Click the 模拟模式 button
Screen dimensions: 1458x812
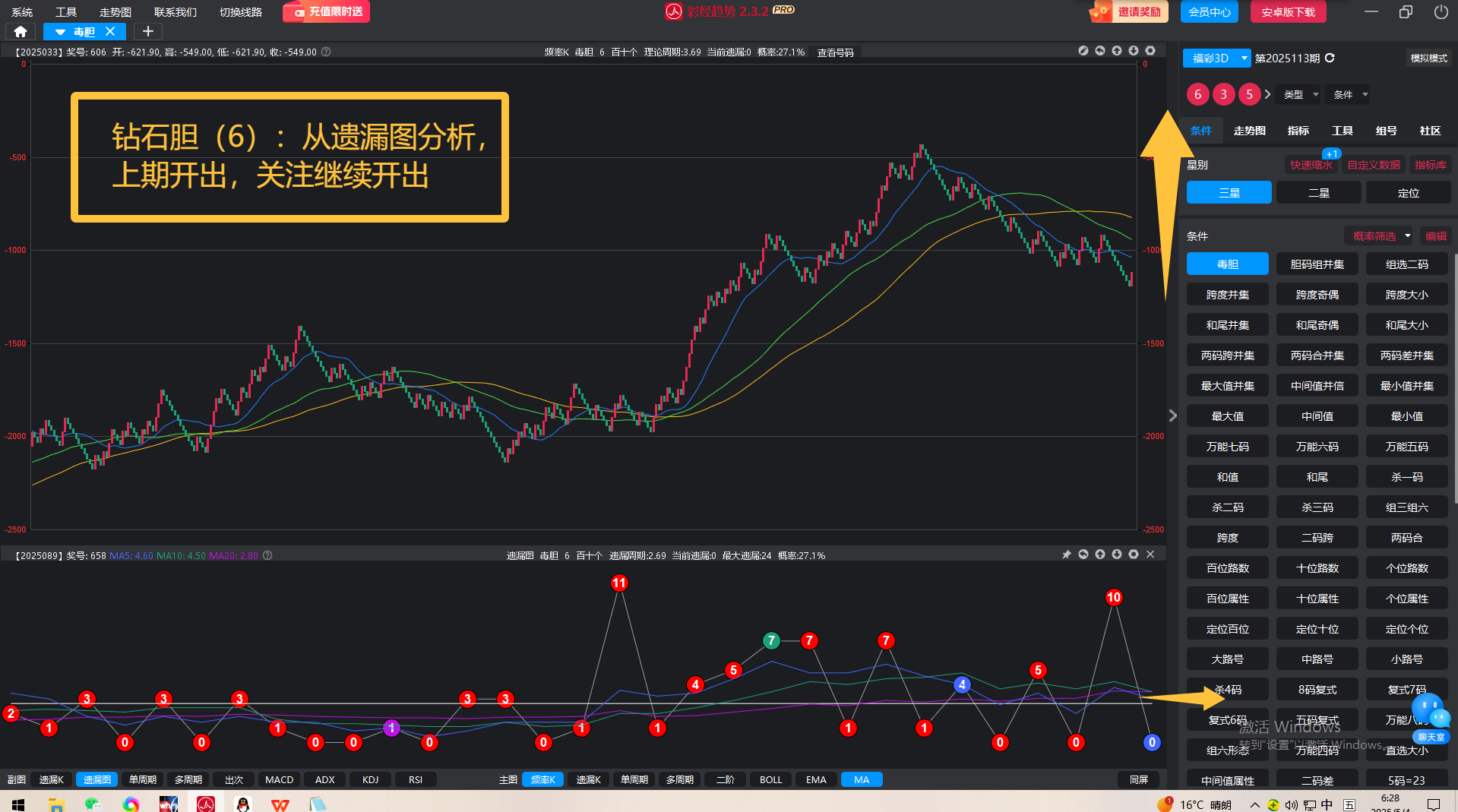point(1428,58)
